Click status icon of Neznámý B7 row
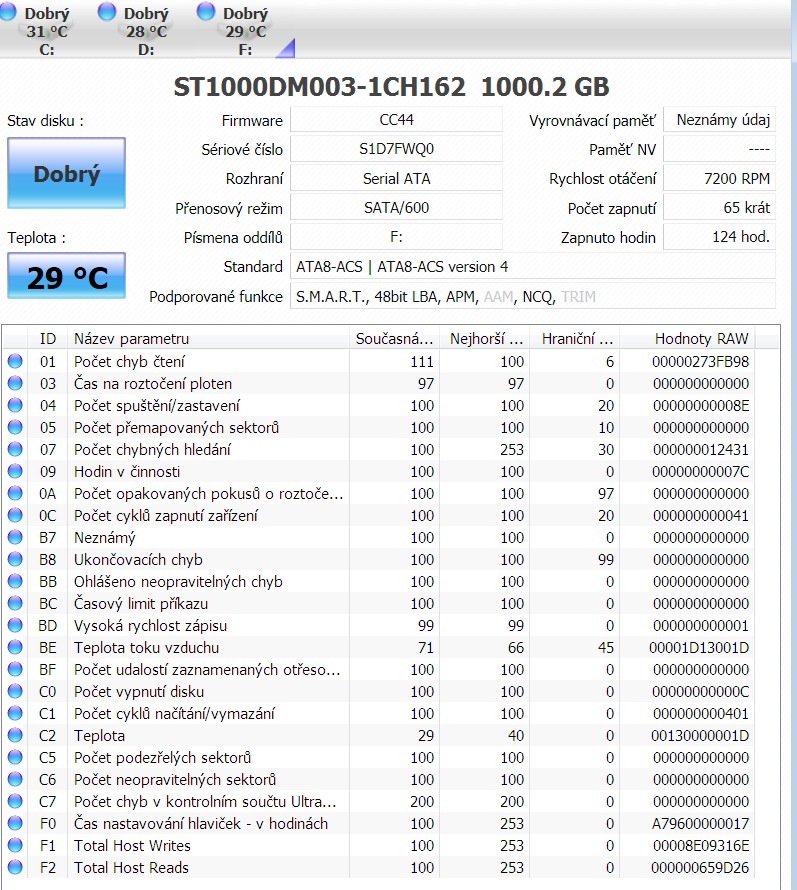Image resolution: width=797 pixels, height=890 pixels. coord(15,537)
